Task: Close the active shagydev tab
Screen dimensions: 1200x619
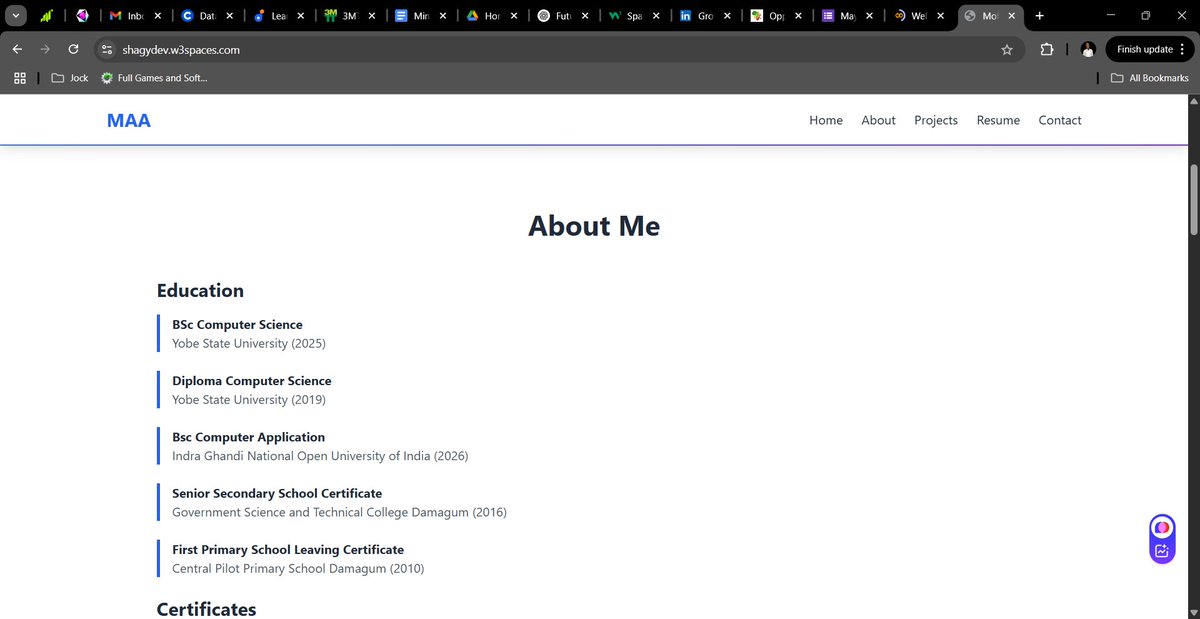Action: click(1012, 16)
